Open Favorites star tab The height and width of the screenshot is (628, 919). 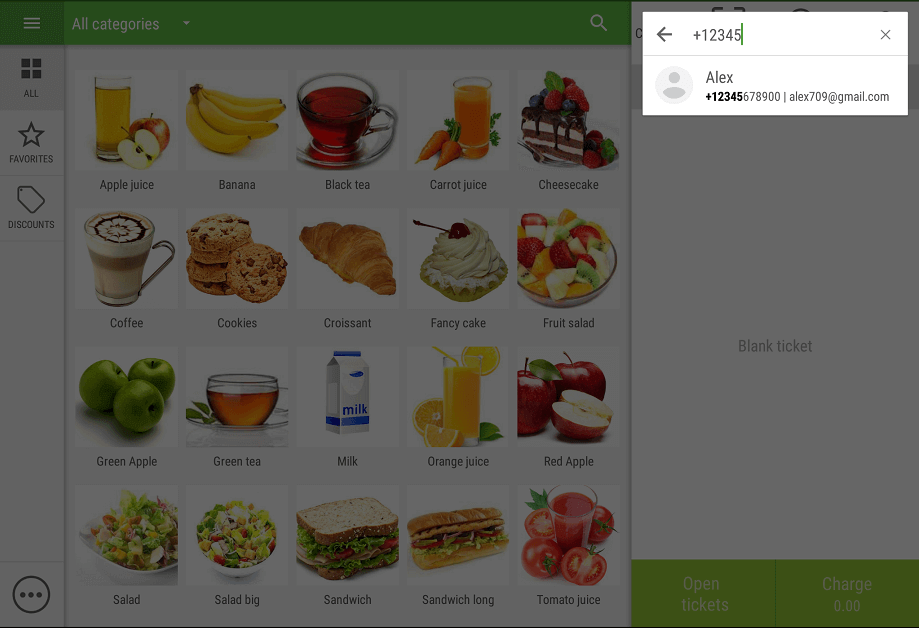pos(31,143)
